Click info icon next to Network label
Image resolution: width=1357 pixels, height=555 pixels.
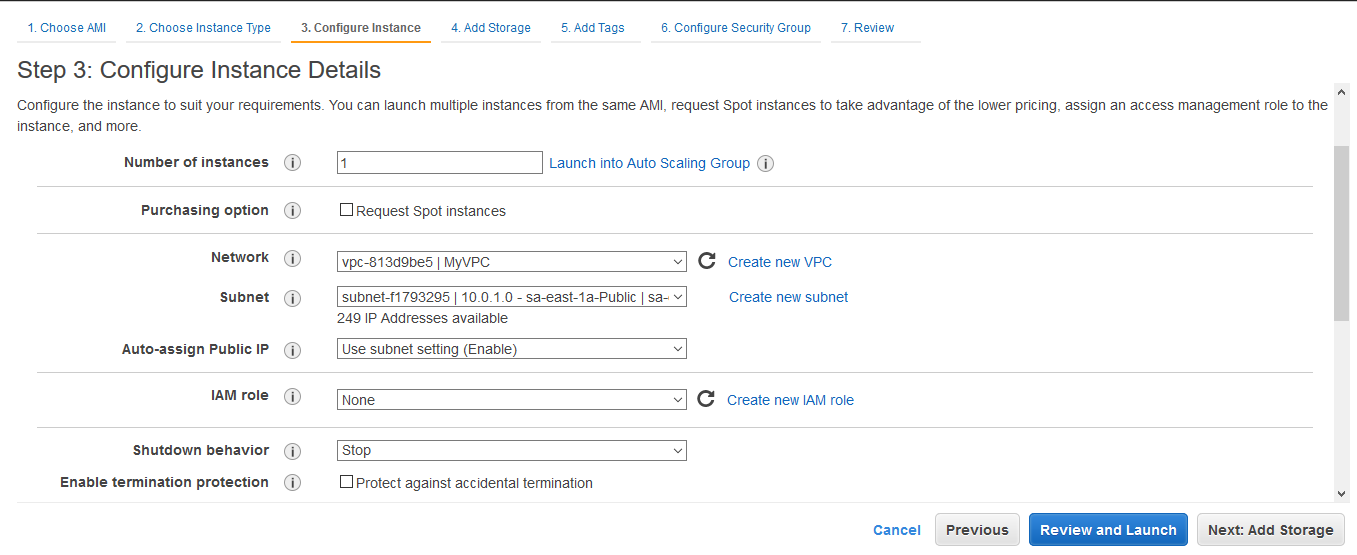[292, 259]
